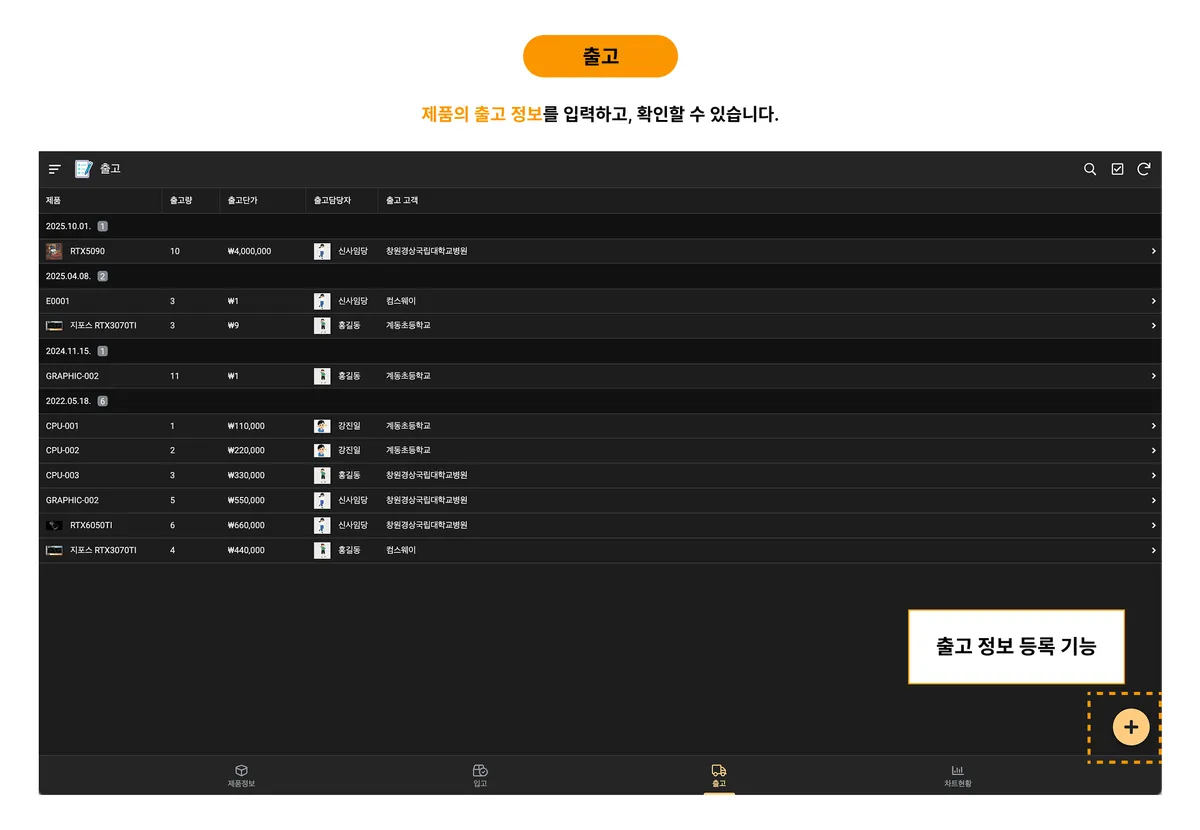Viewport: 1200px width, 830px height.
Task: Click the orange 출고 title button
Action: click(600, 56)
